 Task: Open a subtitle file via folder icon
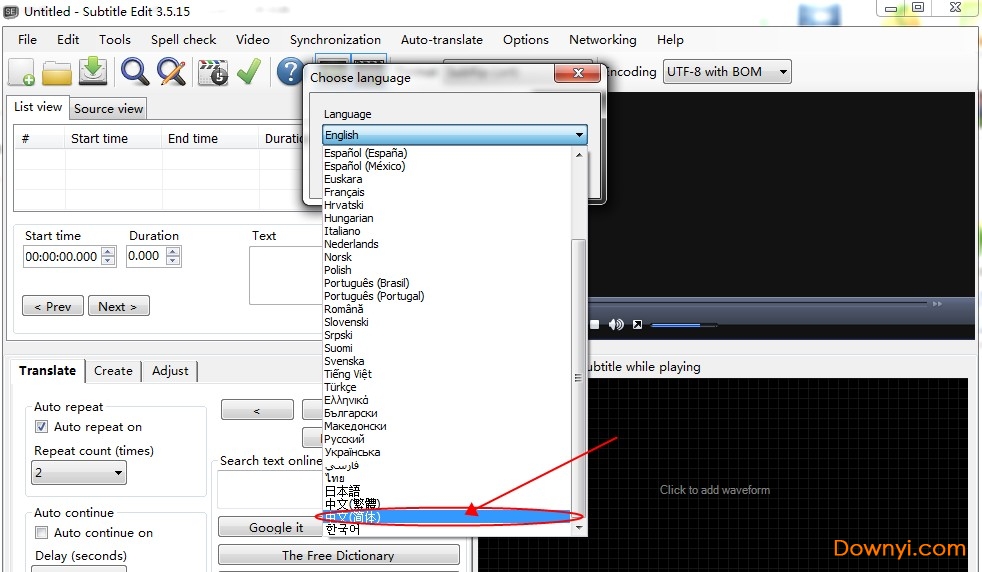(57, 72)
